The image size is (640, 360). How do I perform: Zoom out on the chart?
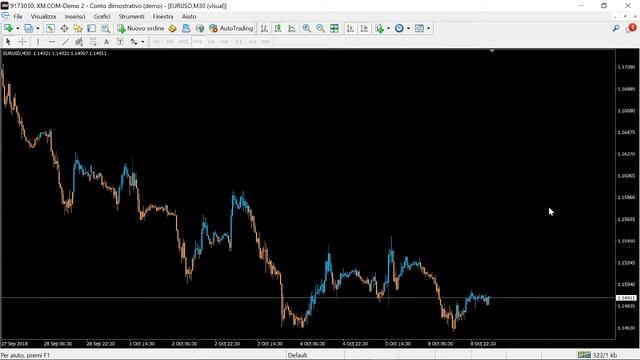point(320,28)
